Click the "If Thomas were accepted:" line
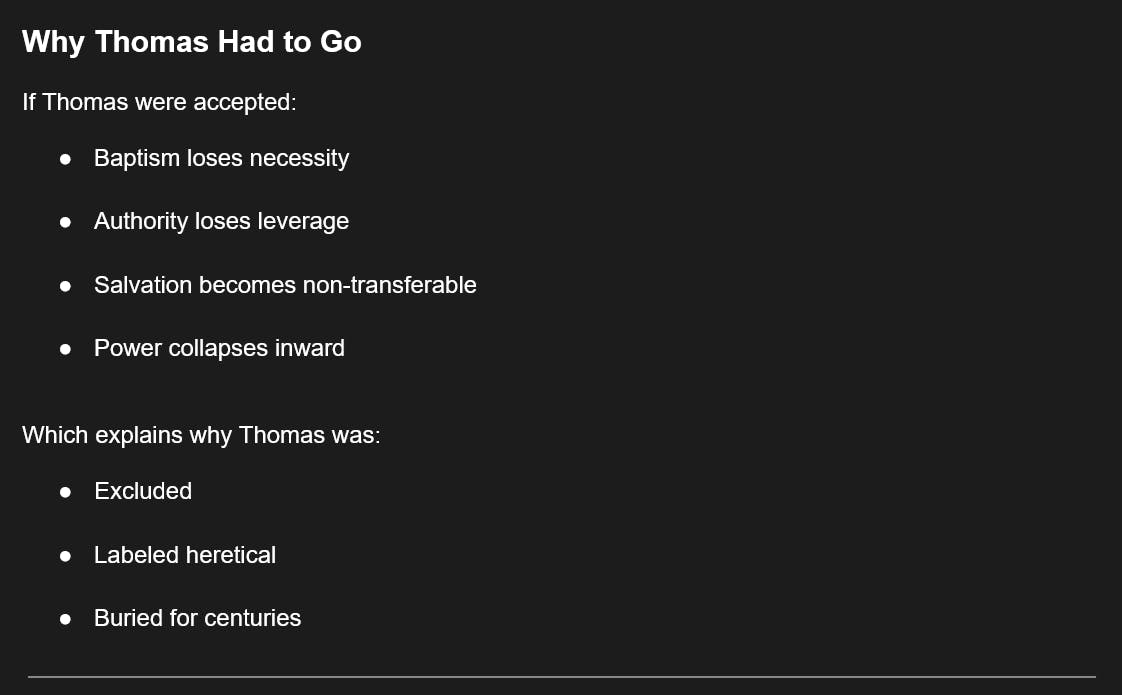Viewport: 1122px width, 695px height. tap(159, 102)
